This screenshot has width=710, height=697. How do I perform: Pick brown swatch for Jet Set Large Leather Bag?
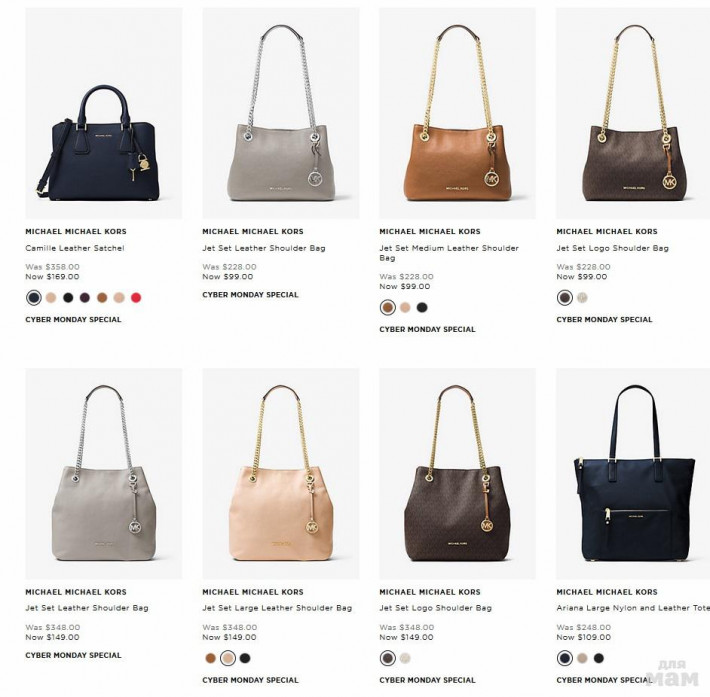(x=211, y=658)
